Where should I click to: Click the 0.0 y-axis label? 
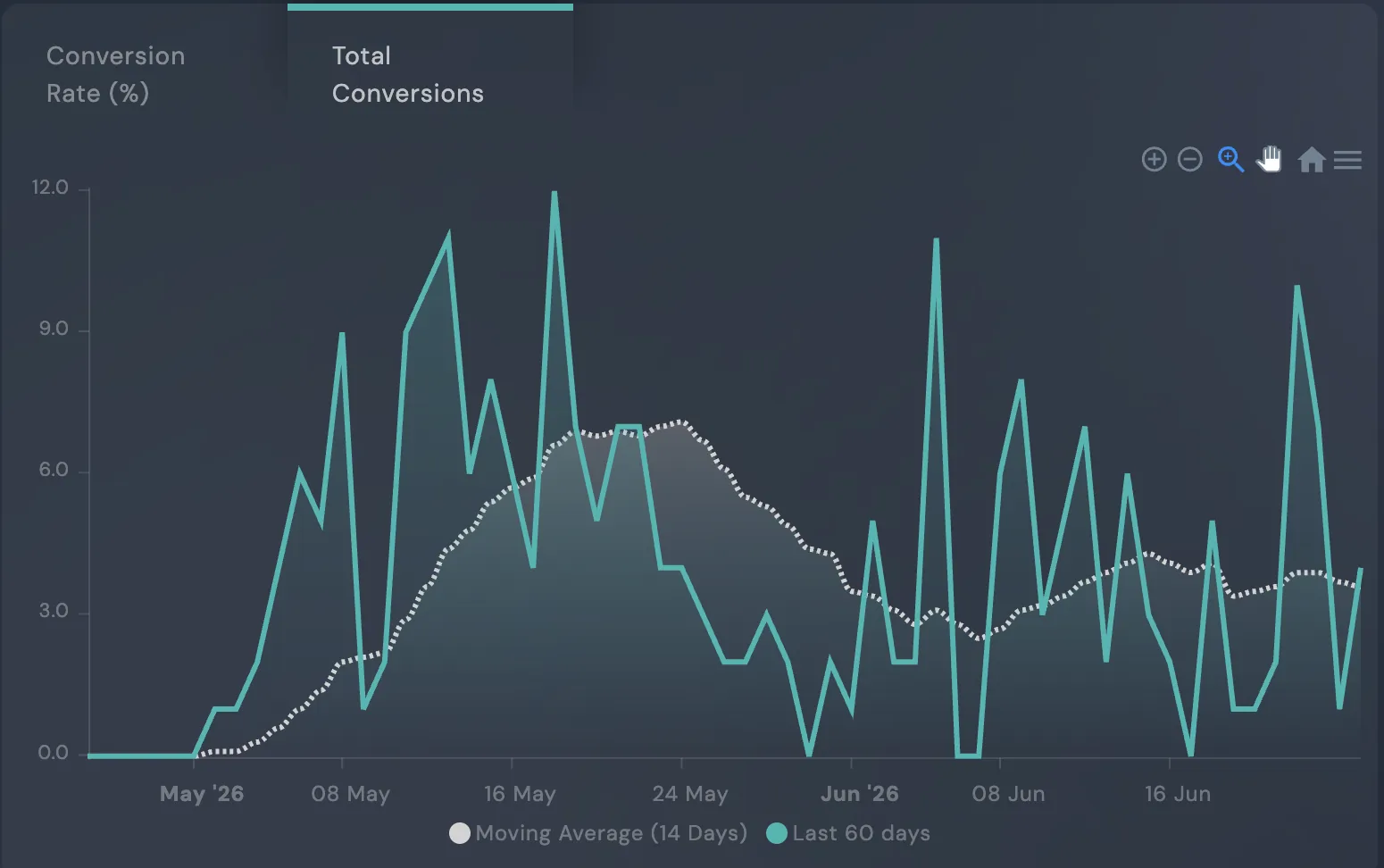pos(54,753)
